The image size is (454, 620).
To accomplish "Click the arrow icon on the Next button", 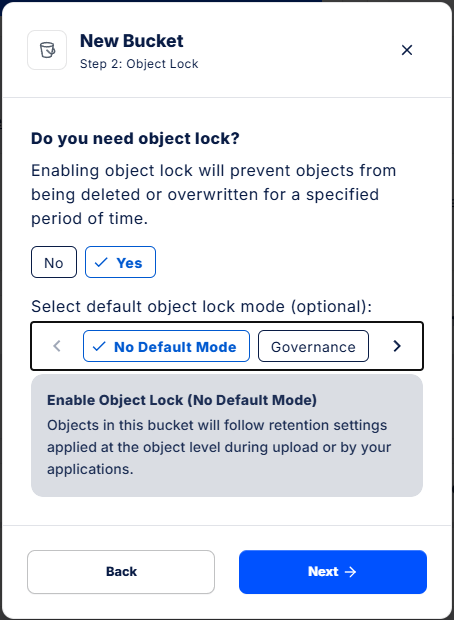I will (350, 572).
